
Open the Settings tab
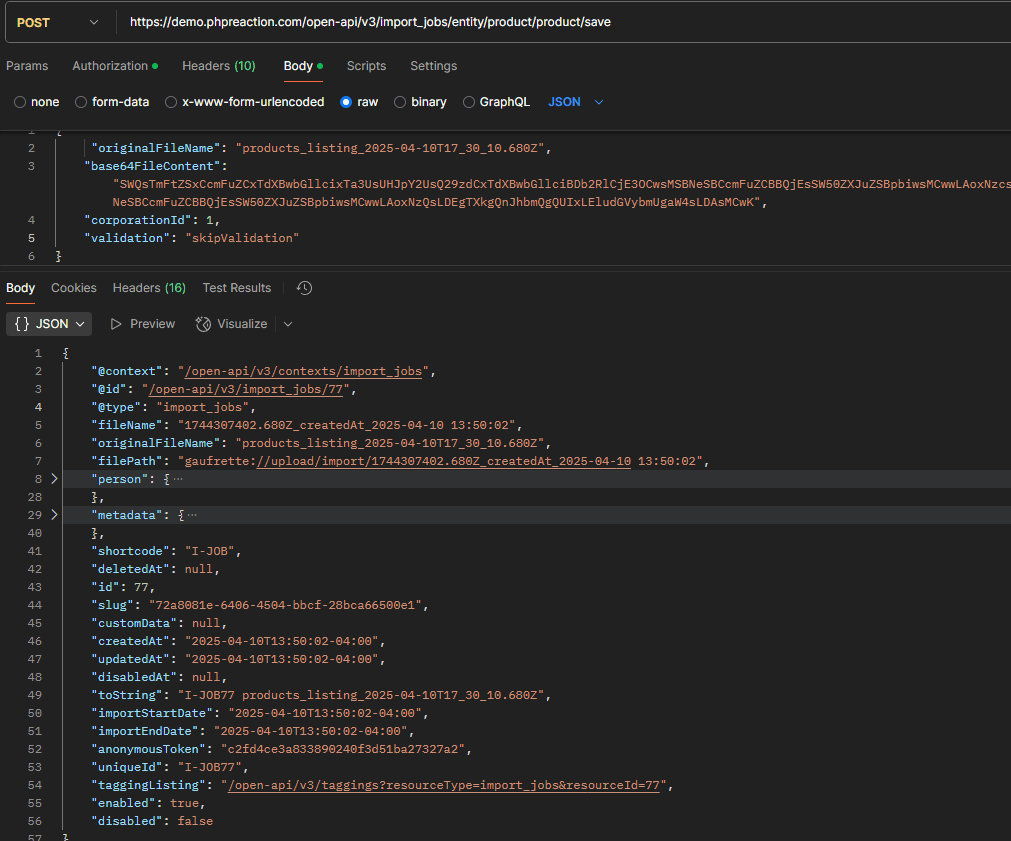pos(433,66)
